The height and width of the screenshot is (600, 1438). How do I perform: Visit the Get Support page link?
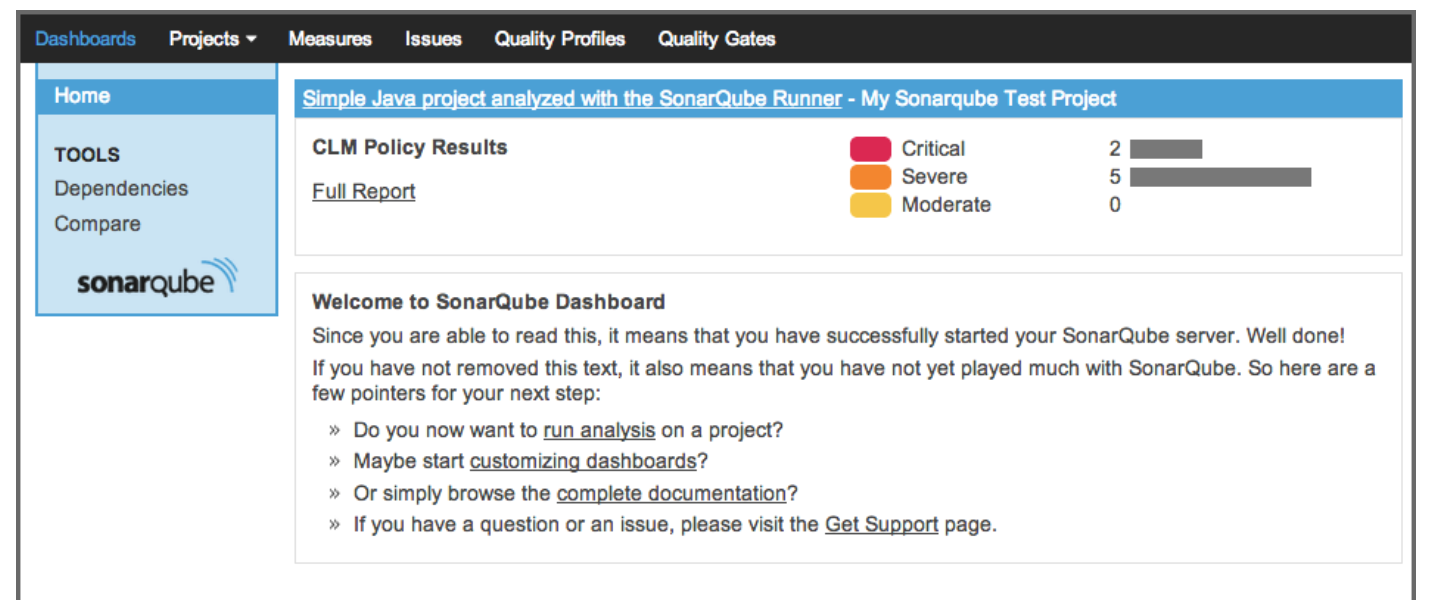(x=881, y=525)
